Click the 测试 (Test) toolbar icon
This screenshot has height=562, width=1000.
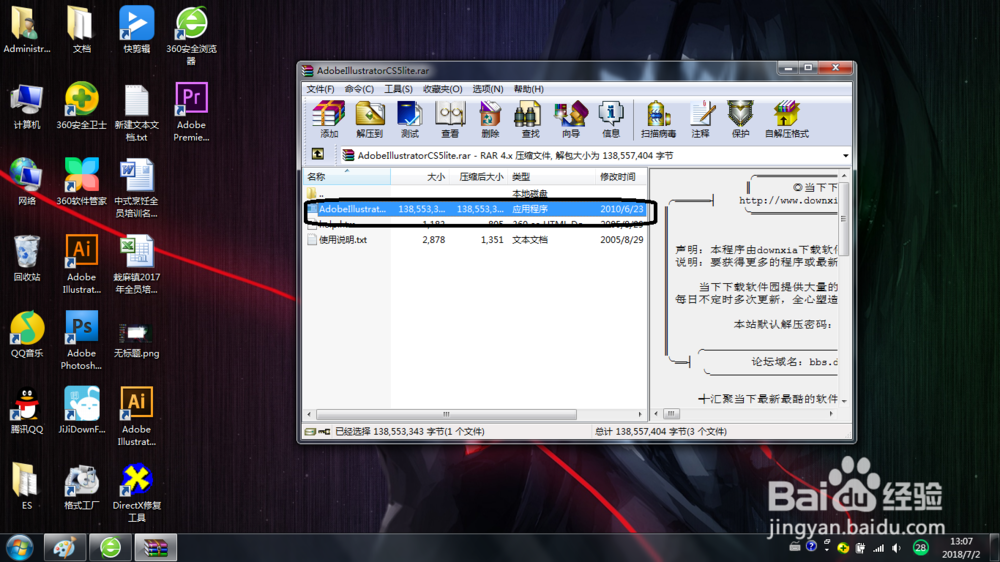point(409,119)
